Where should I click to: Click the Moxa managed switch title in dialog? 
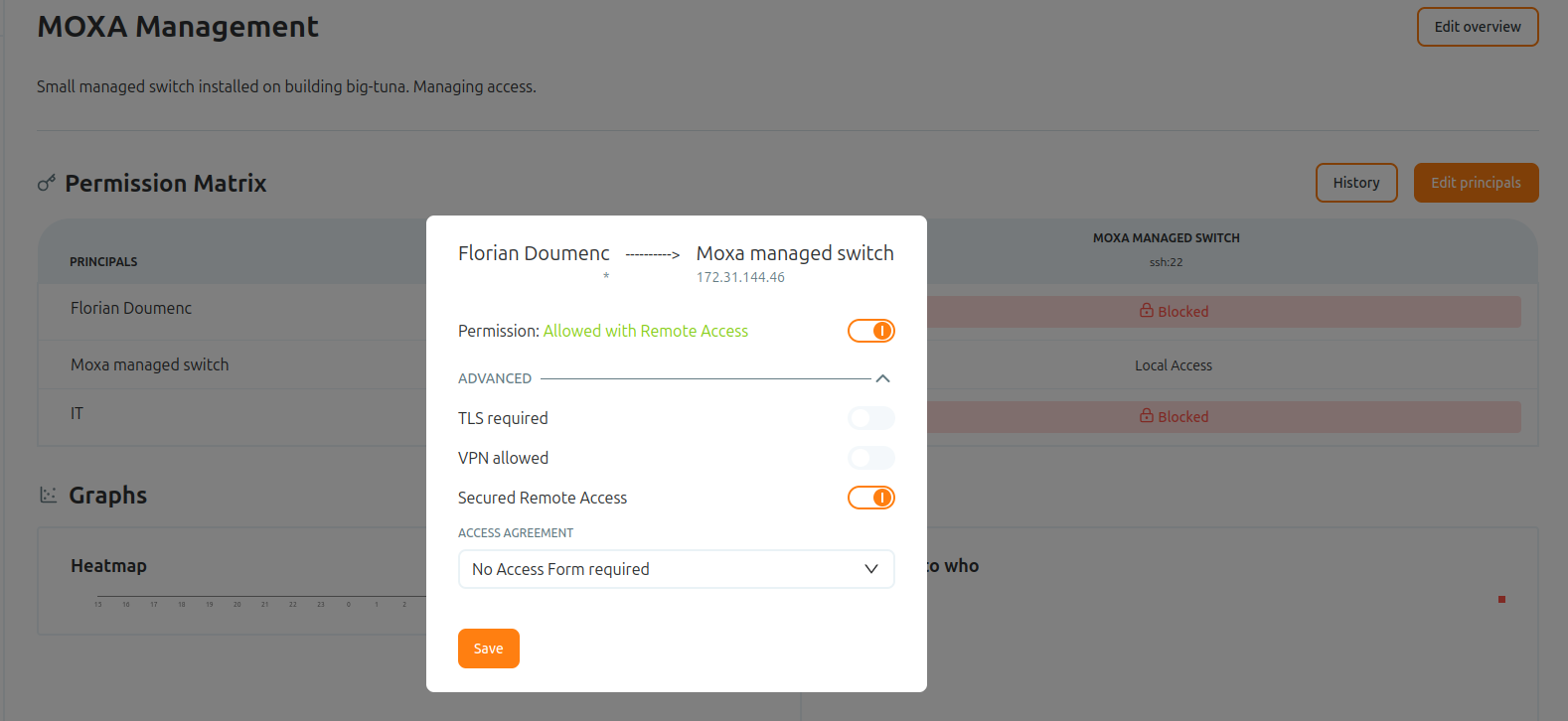[x=795, y=253]
